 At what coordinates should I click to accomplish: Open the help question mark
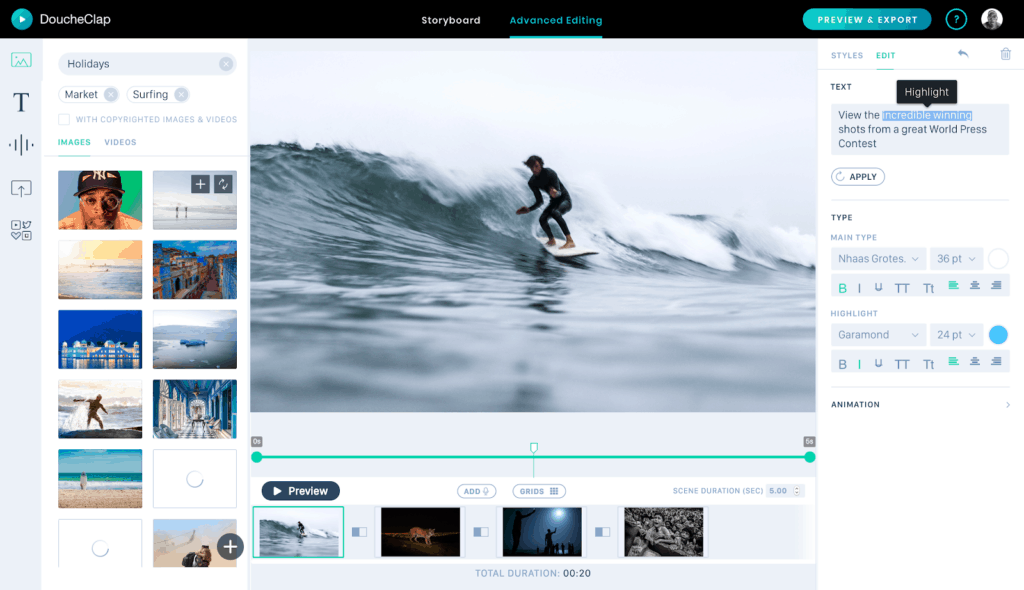click(956, 19)
